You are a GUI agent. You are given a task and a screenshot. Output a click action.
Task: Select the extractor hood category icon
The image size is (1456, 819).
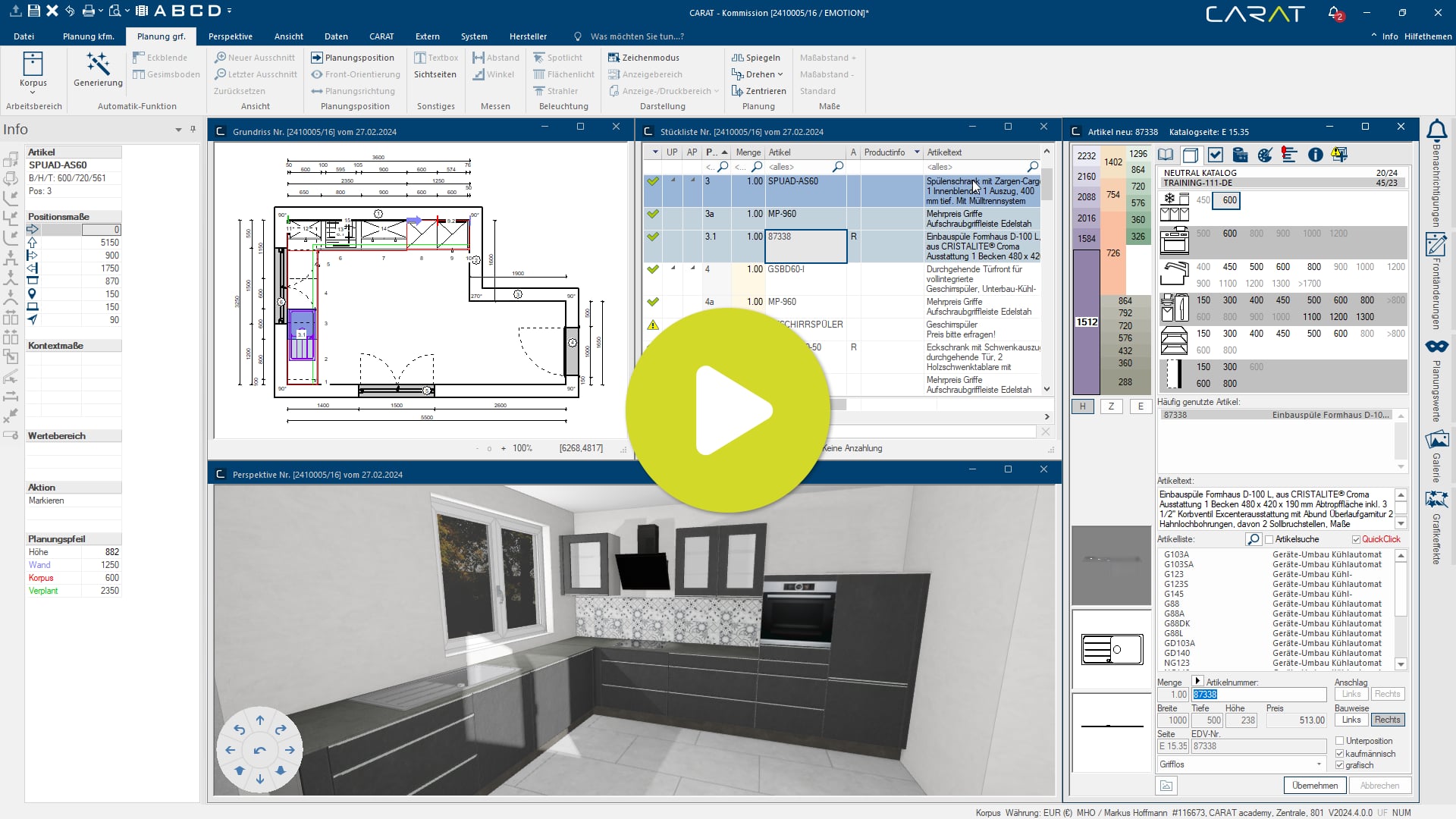(x=1175, y=340)
